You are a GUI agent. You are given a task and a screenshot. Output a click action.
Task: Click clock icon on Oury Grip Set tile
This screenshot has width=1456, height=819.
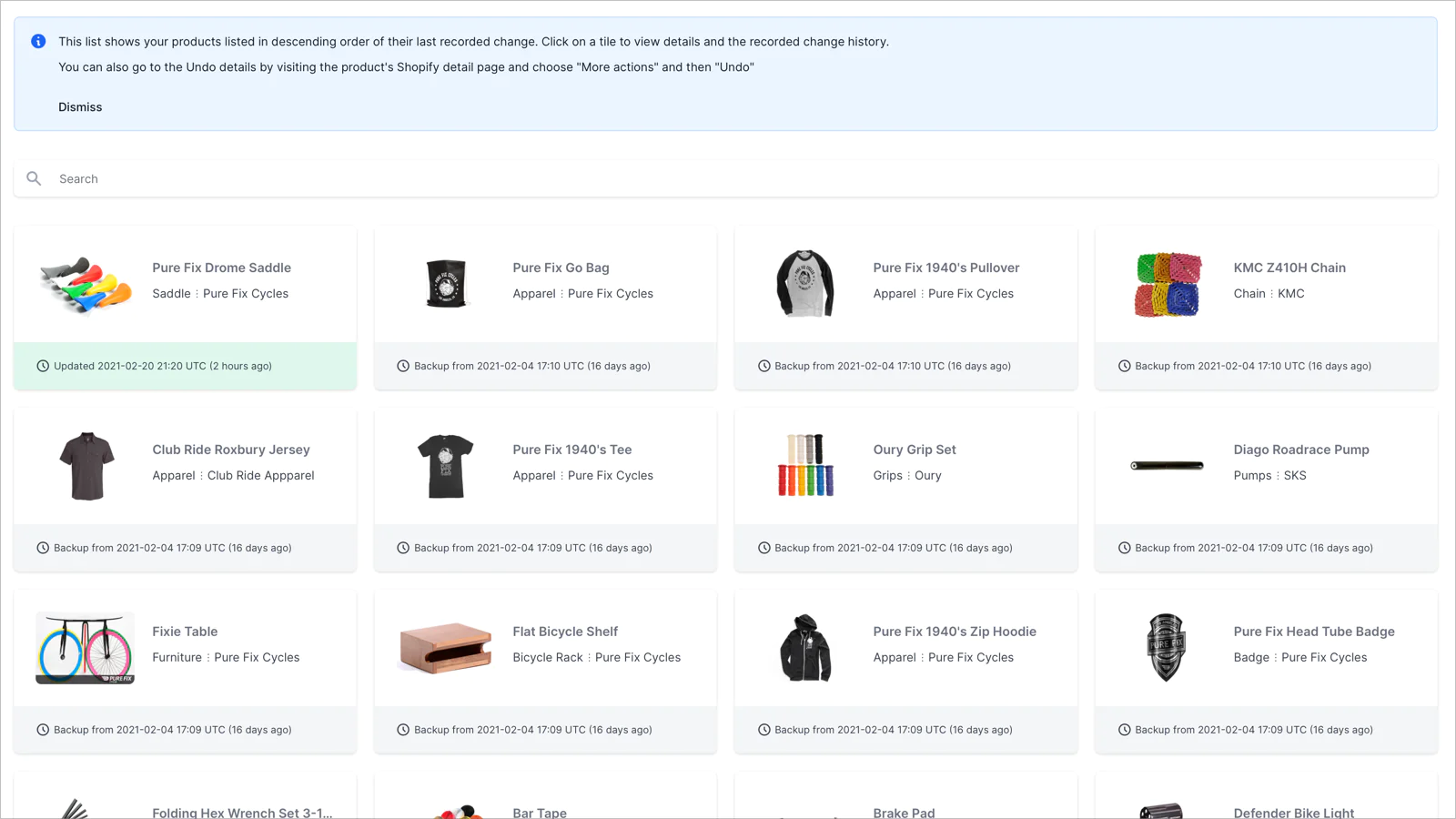click(763, 548)
